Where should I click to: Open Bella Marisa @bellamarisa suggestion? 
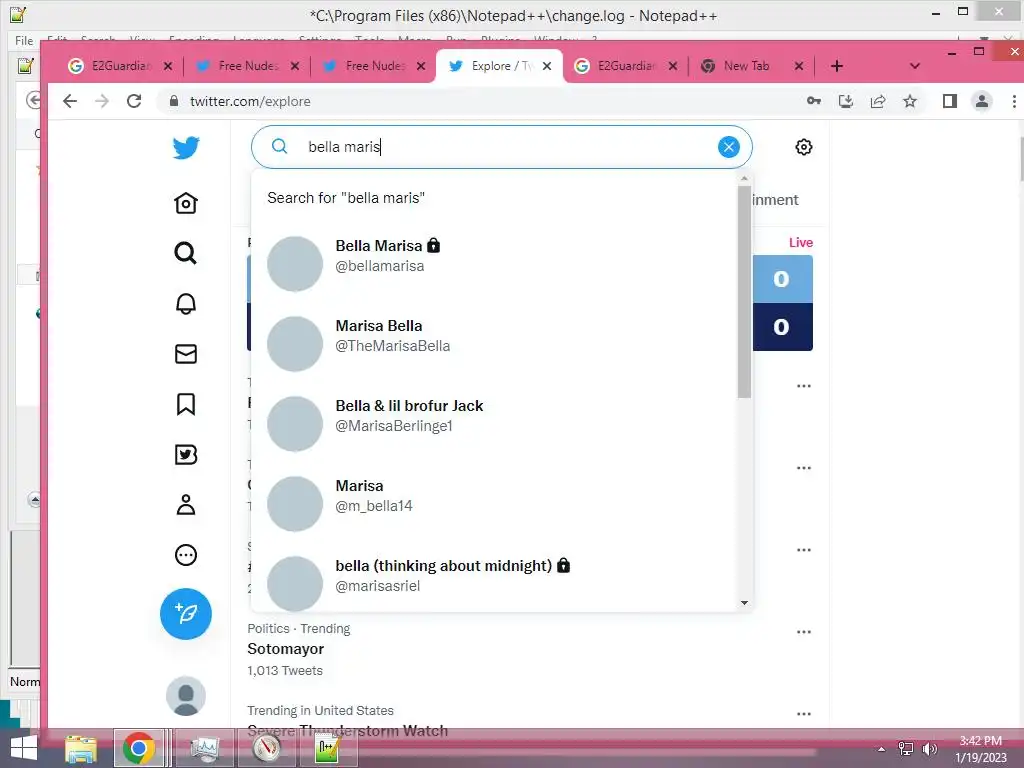click(494, 263)
